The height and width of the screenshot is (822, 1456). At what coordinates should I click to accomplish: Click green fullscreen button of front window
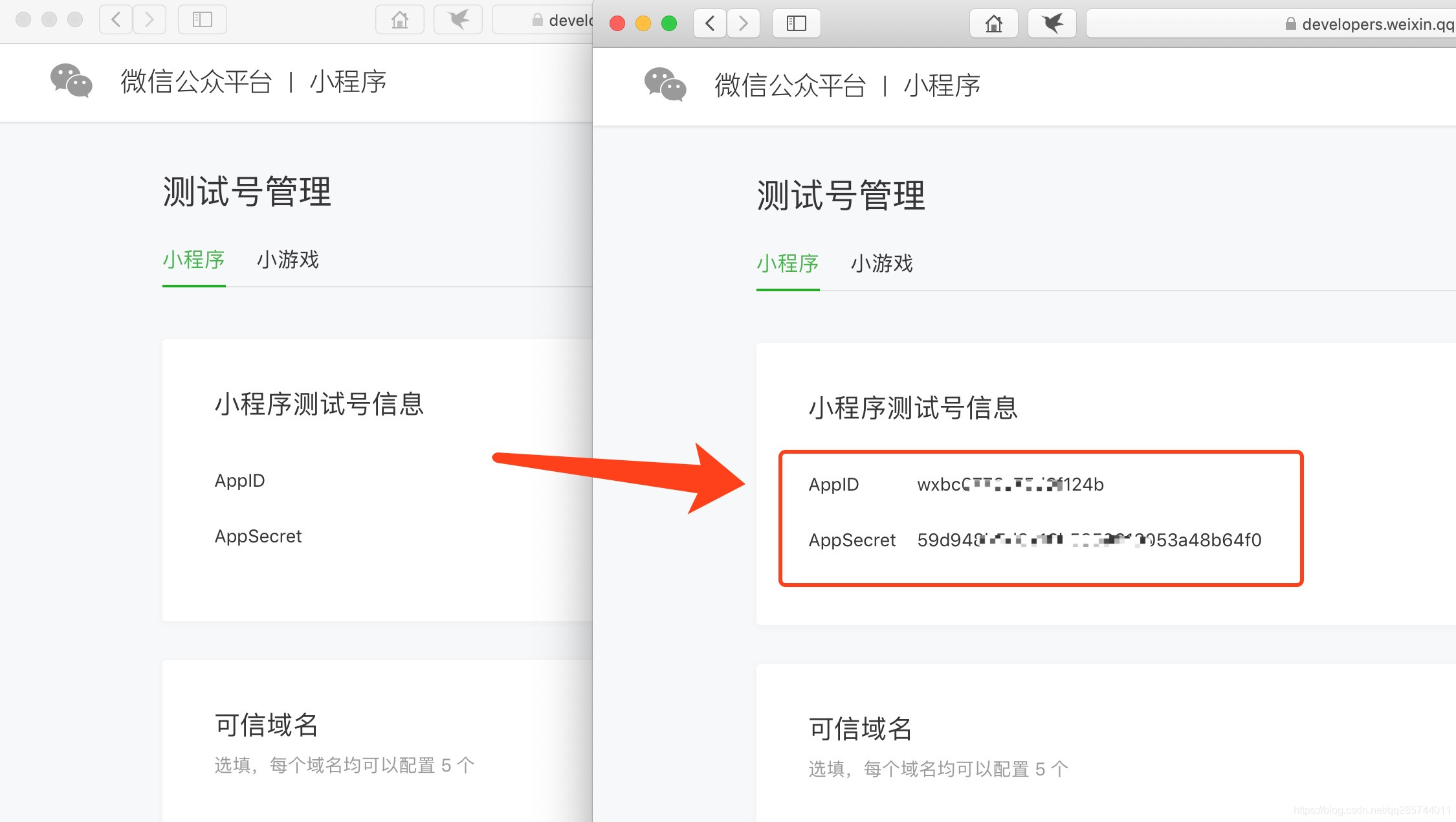pos(669,24)
